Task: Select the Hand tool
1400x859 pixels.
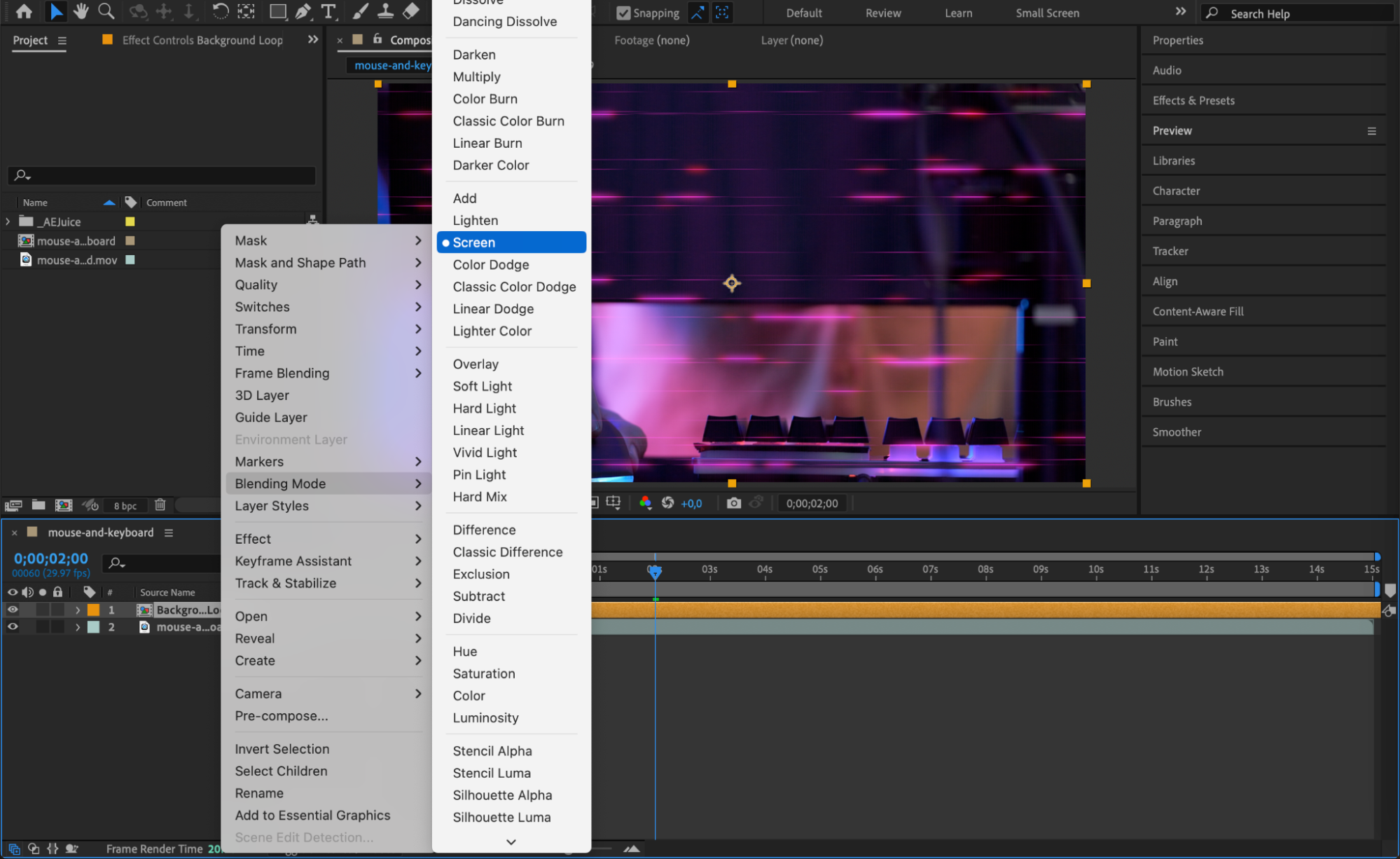Action: (x=81, y=11)
